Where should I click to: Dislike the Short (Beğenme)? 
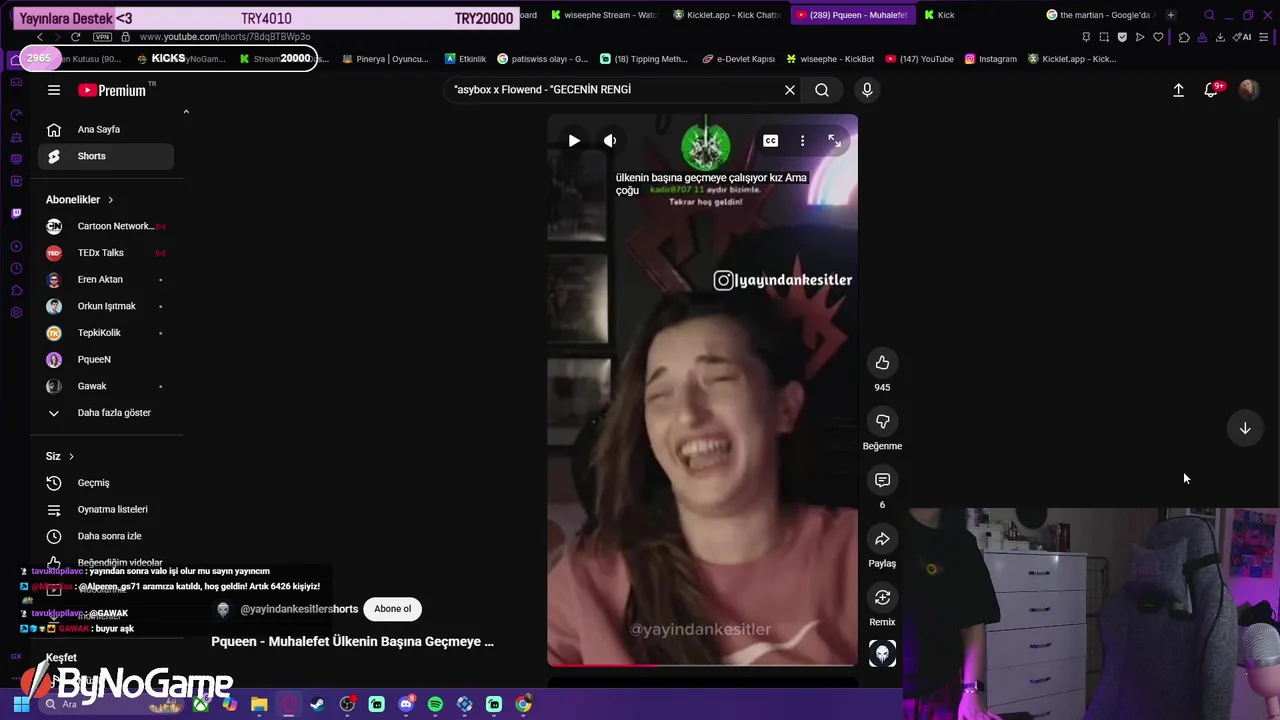click(882, 422)
